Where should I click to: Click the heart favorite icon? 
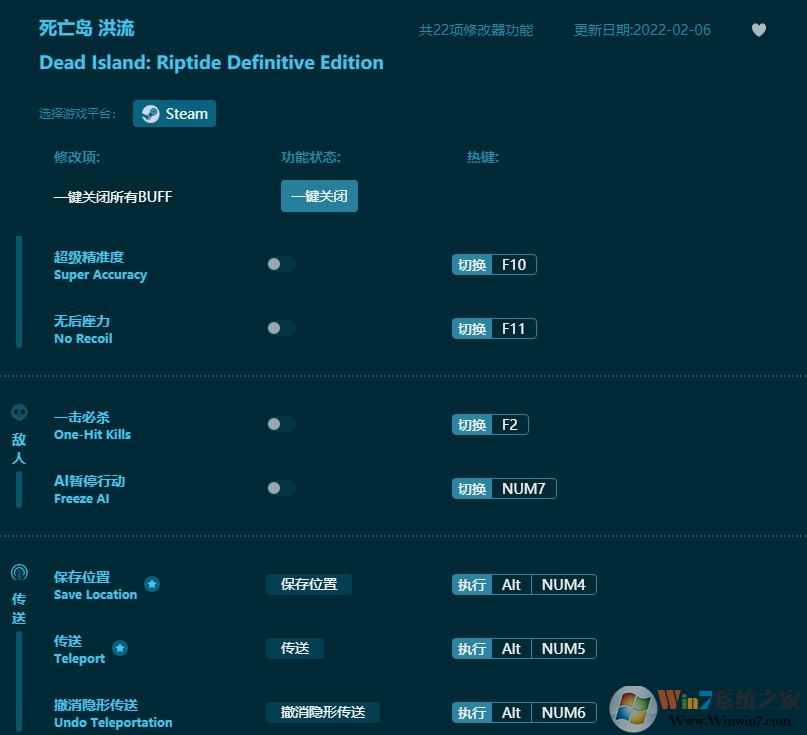click(x=759, y=30)
